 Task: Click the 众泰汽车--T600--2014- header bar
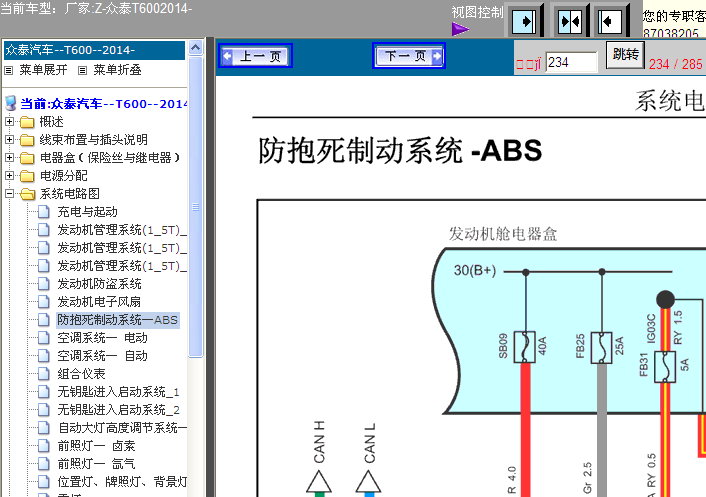pyautogui.click(x=94, y=50)
